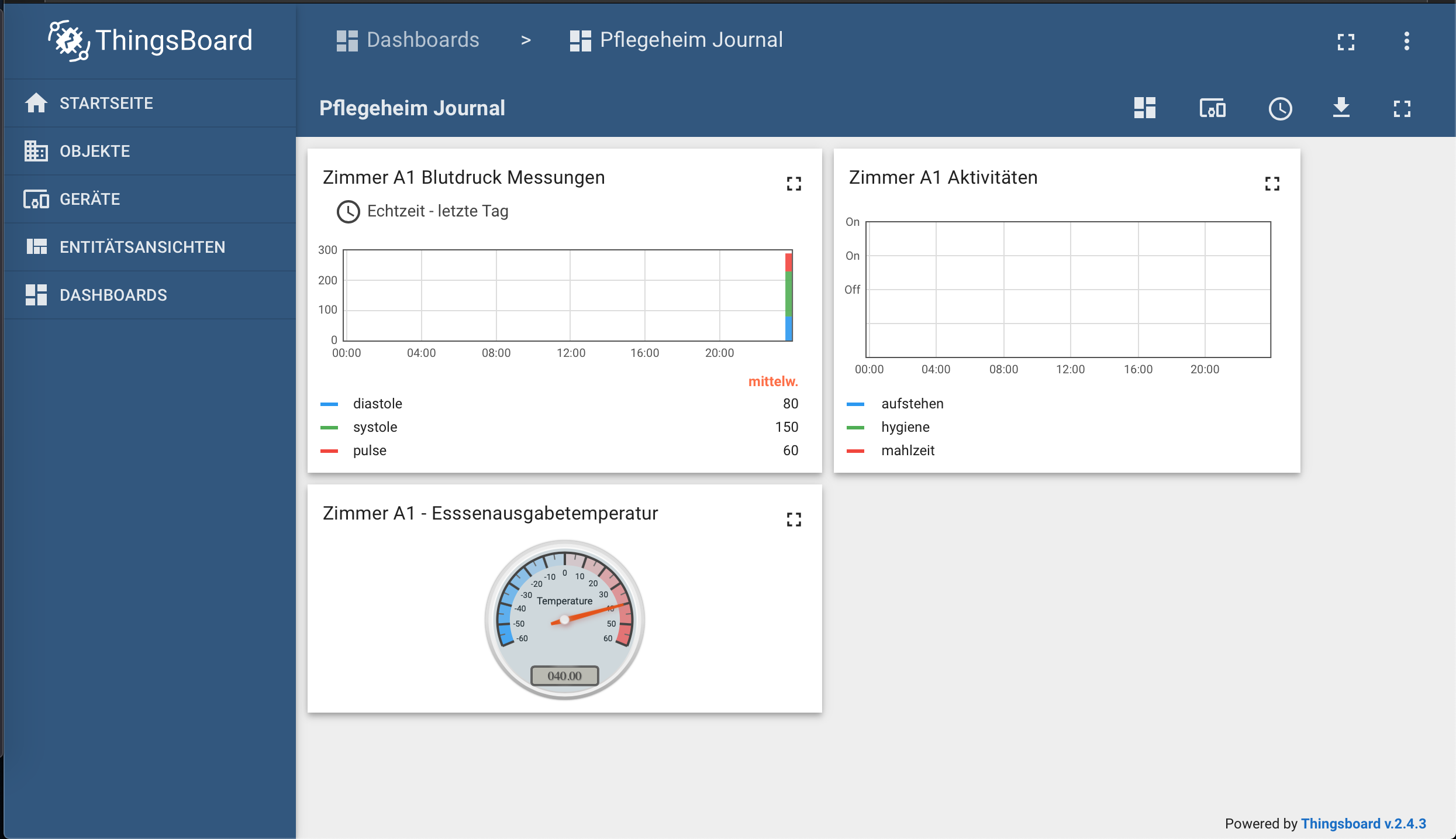Enlarge the Aktivitäten widget to fullscreen
The image size is (1456, 839).
coord(1272,184)
